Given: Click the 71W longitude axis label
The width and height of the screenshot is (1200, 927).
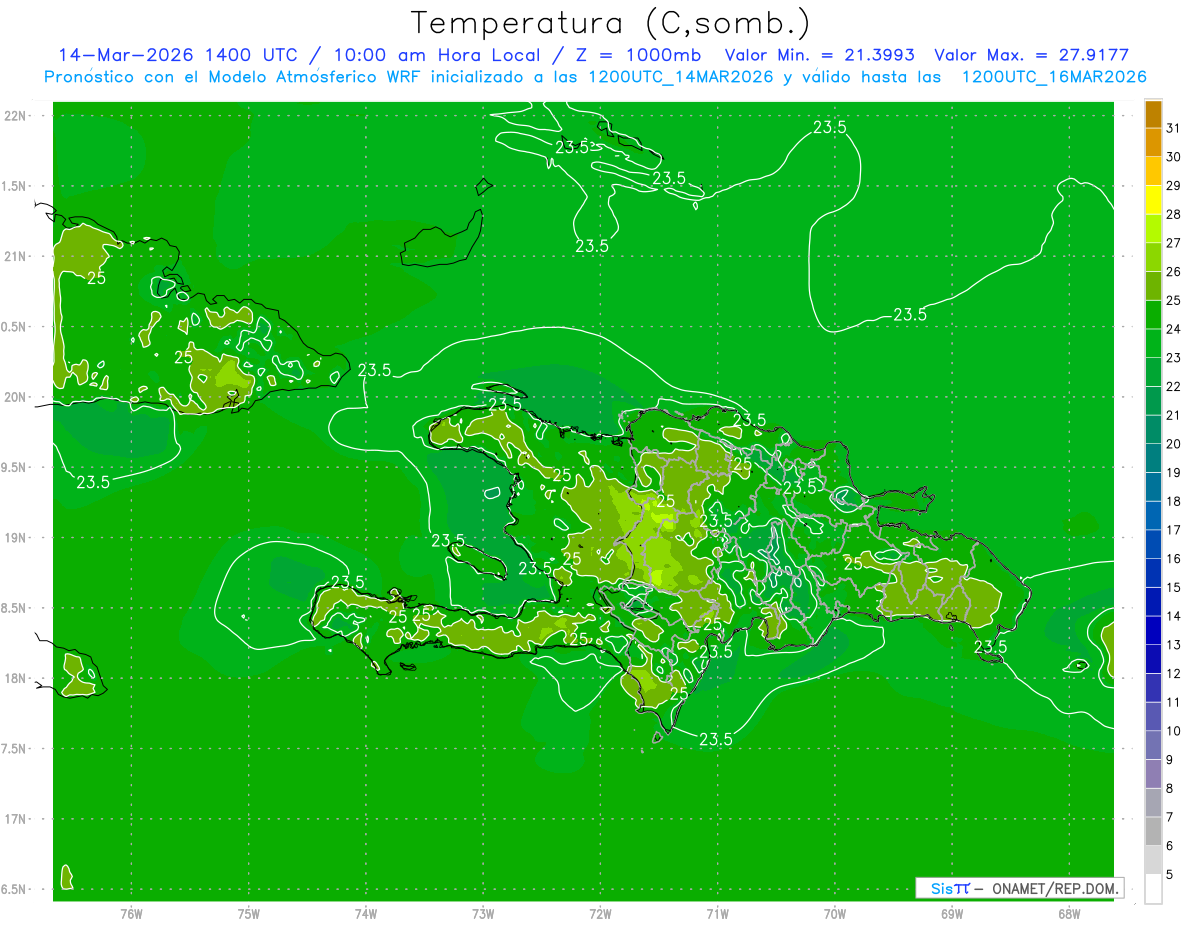Looking at the screenshot, I should point(717,913).
